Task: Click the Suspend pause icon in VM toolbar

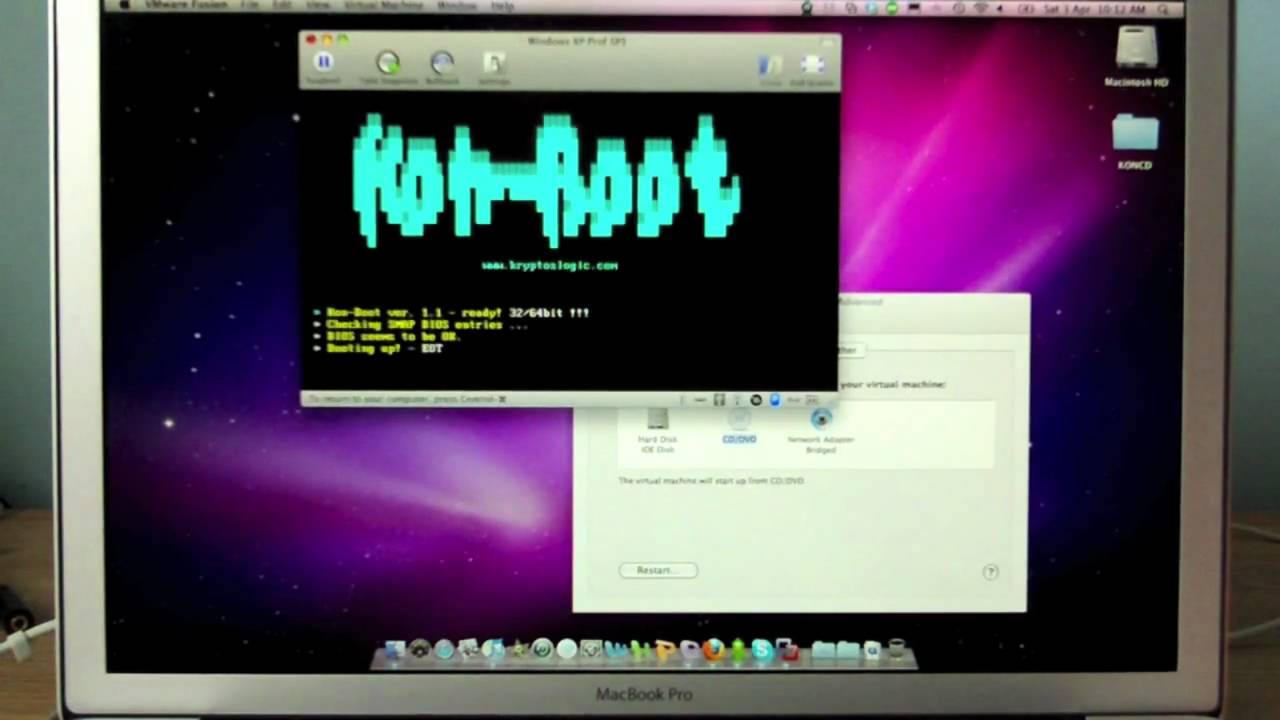Action: pos(323,62)
